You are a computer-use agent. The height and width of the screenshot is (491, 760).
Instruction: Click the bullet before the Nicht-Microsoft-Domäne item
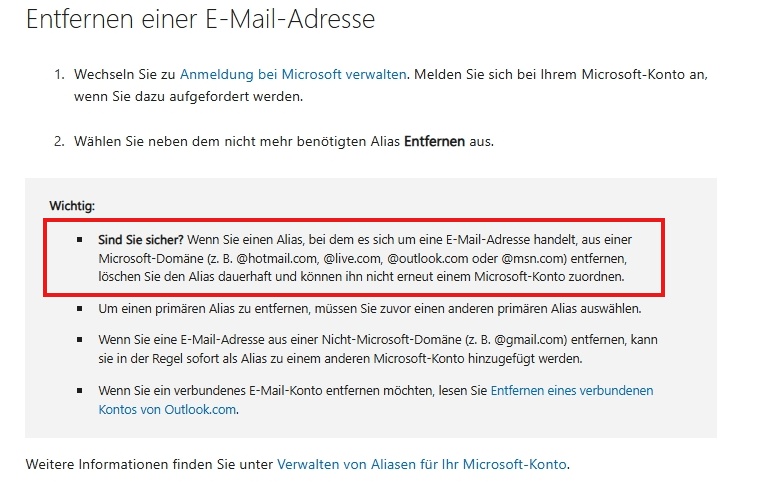point(79,339)
